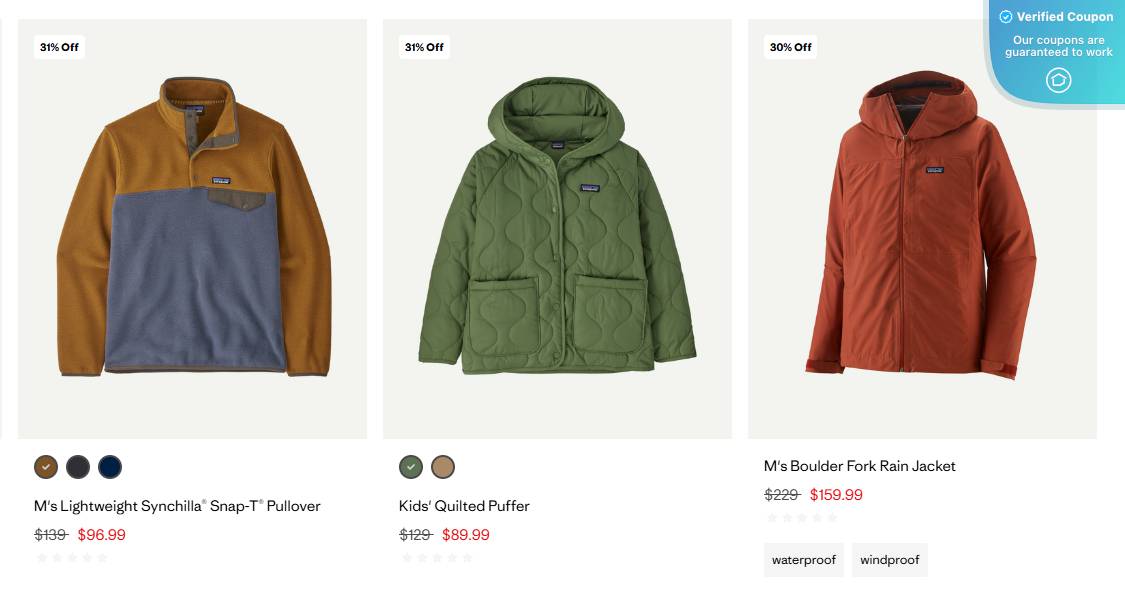Click the windproof tag
Viewport: 1125px width, 592px height.
[x=889, y=560]
